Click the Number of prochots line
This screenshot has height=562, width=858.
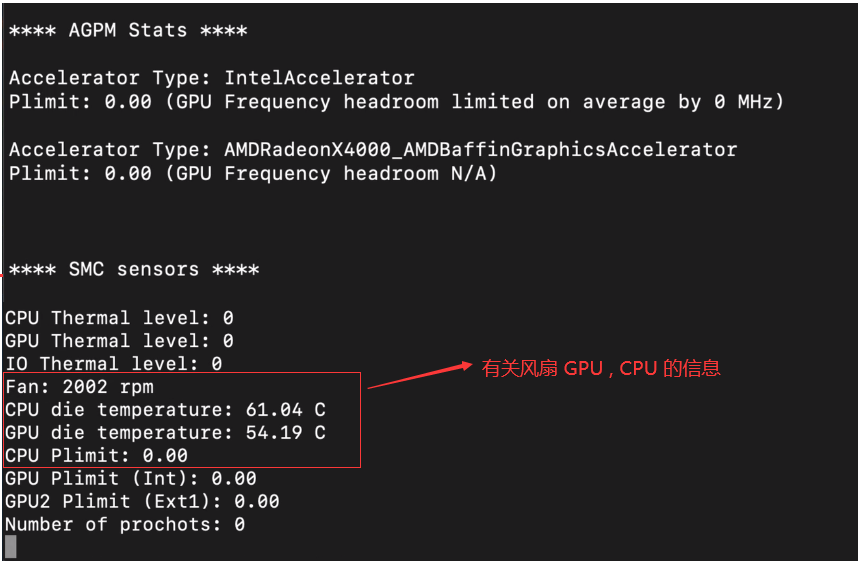(x=125, y=524)
